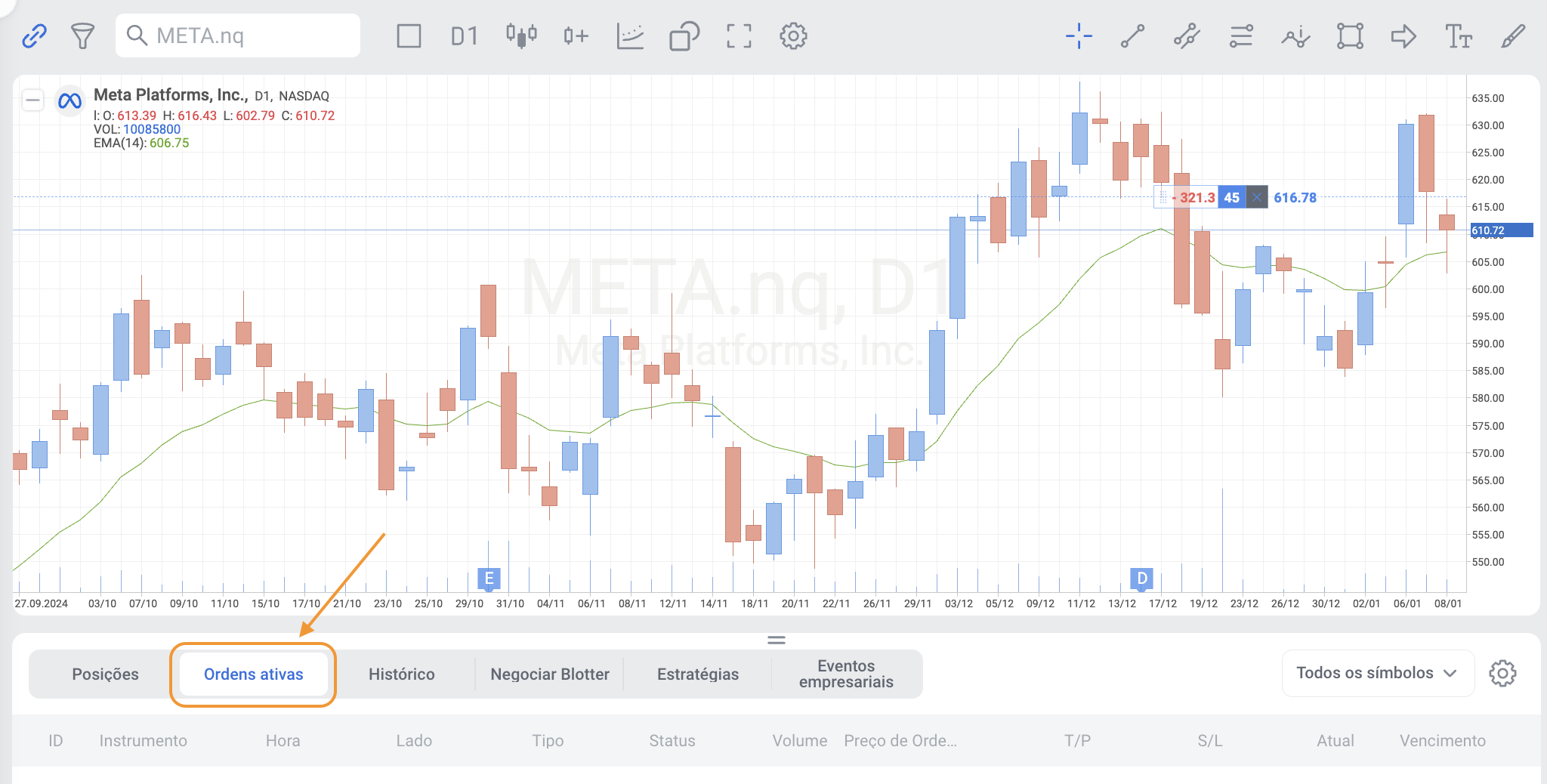
Task: Click the E earnings event marker
Action: point(489,579)
